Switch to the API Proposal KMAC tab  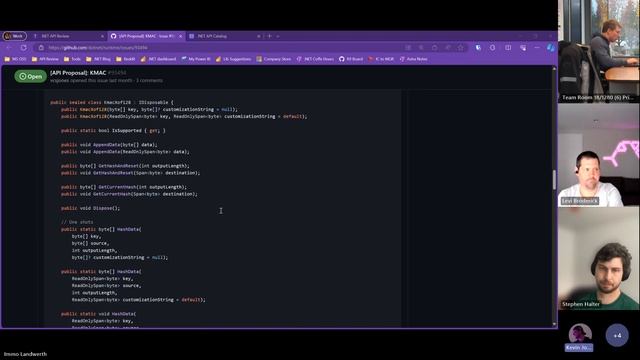tap(146, 36)
